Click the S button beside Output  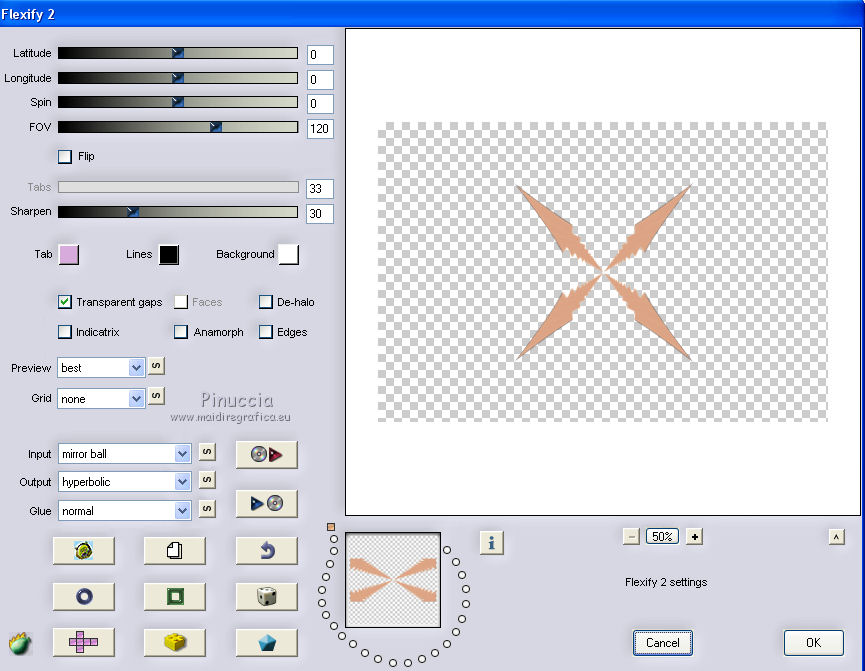[x=207, y=480]
